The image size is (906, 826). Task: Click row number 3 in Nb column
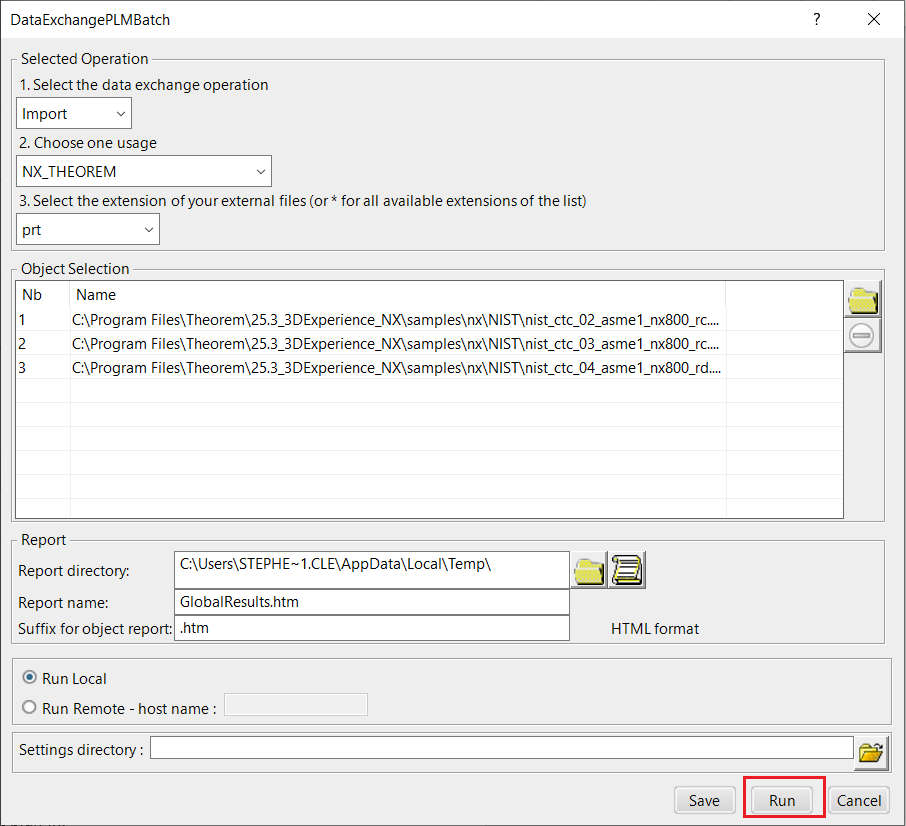coord(22,368)
